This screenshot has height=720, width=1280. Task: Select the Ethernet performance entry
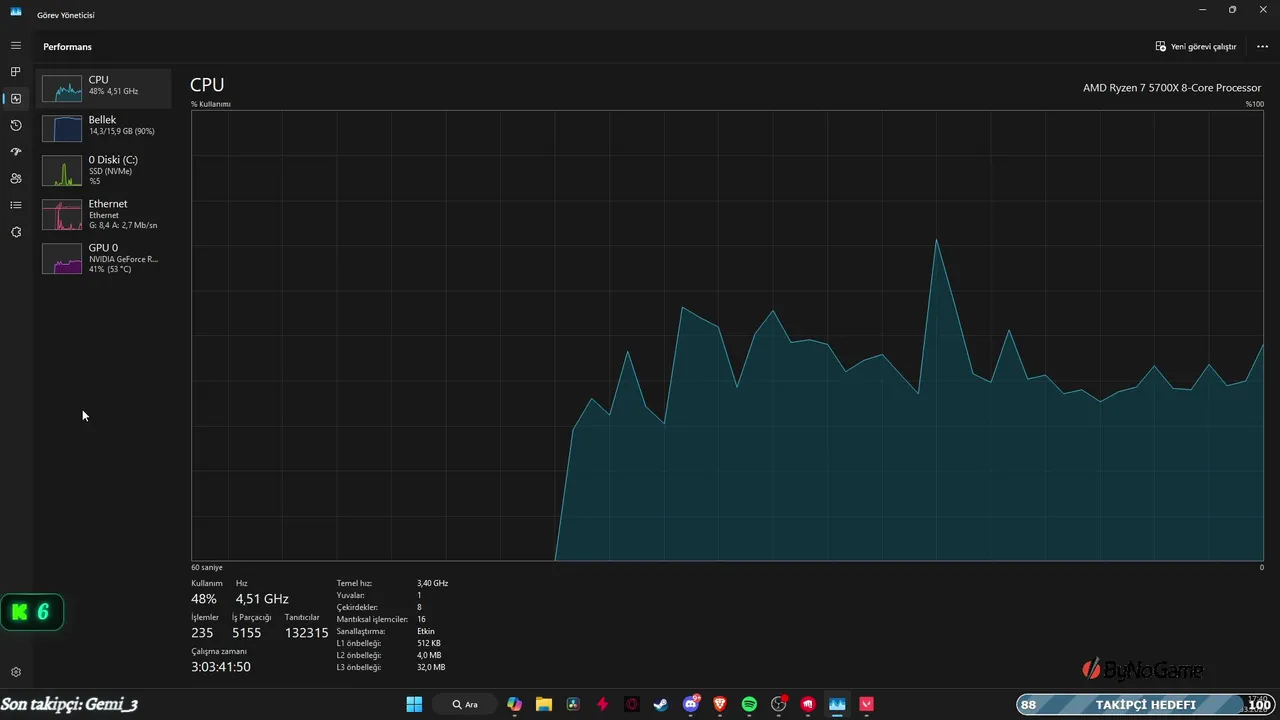(x=103, y=214)
